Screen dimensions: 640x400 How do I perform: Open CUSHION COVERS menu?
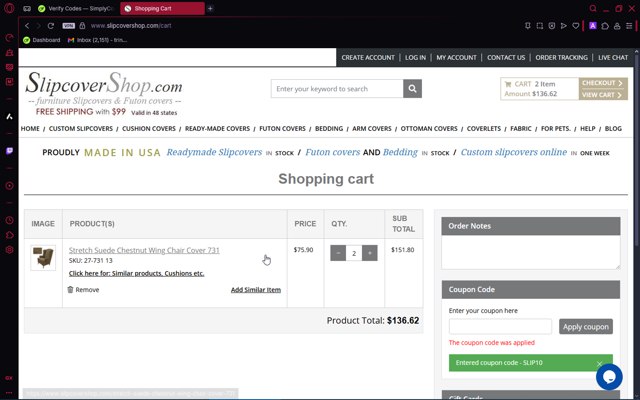click(149, 129)
